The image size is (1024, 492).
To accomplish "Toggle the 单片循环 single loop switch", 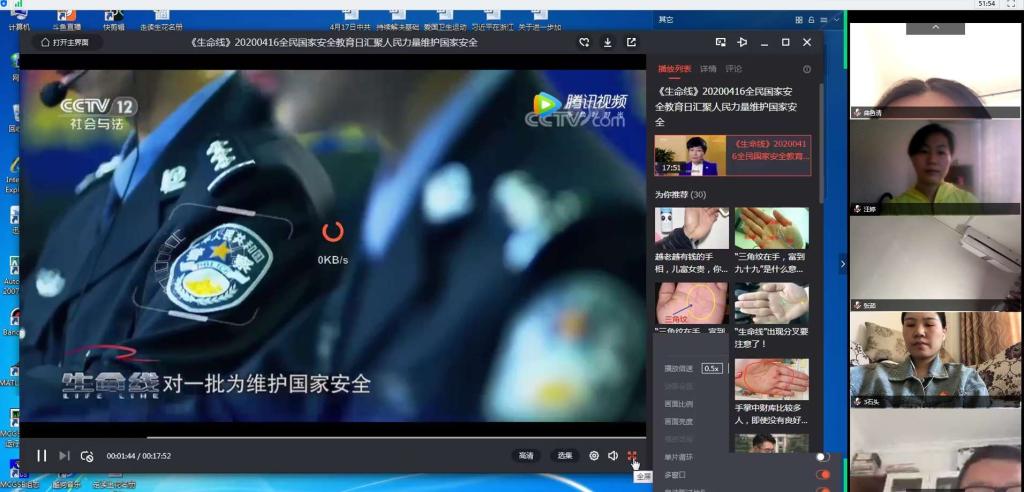I will point(823,457).
